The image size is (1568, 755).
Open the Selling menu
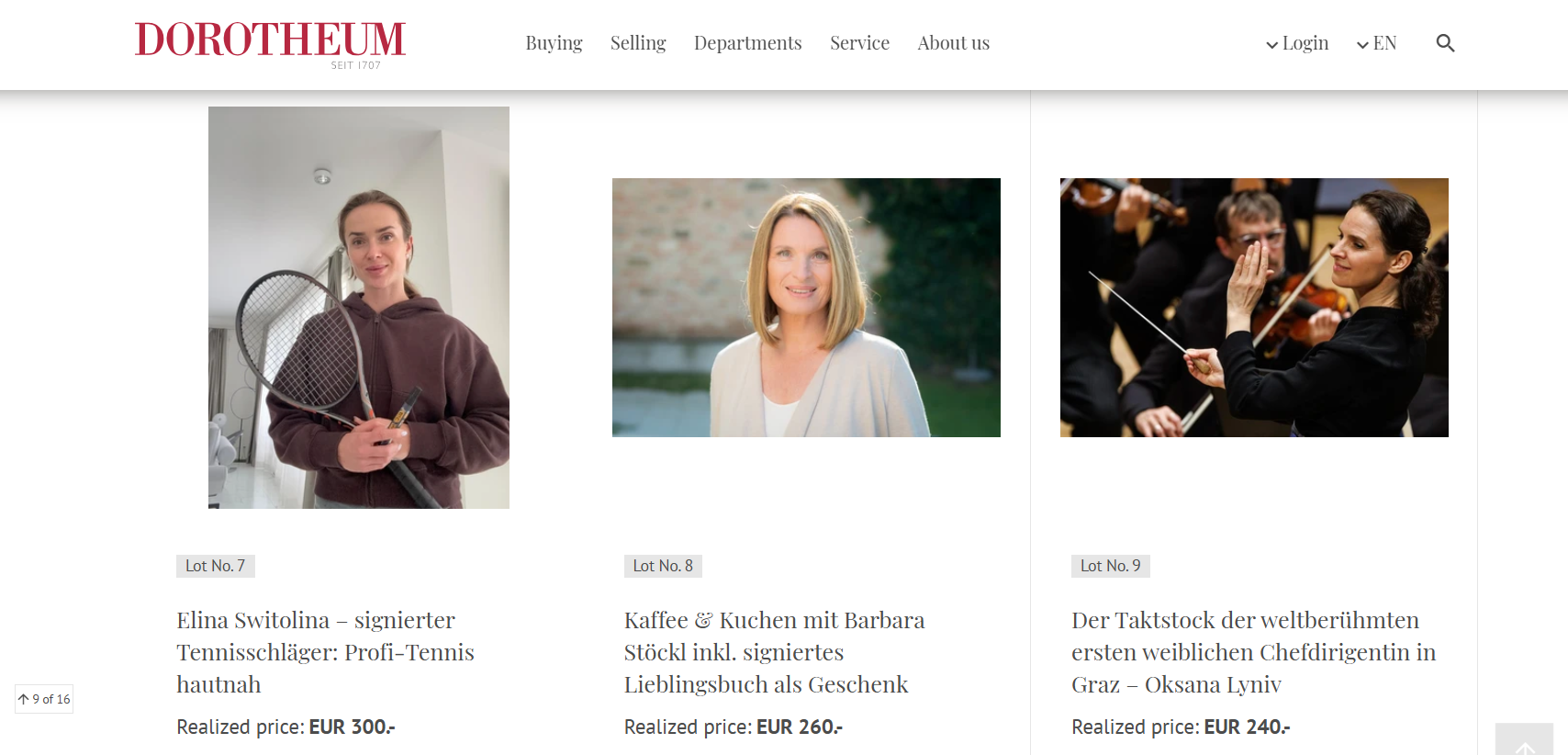point(638,43)
